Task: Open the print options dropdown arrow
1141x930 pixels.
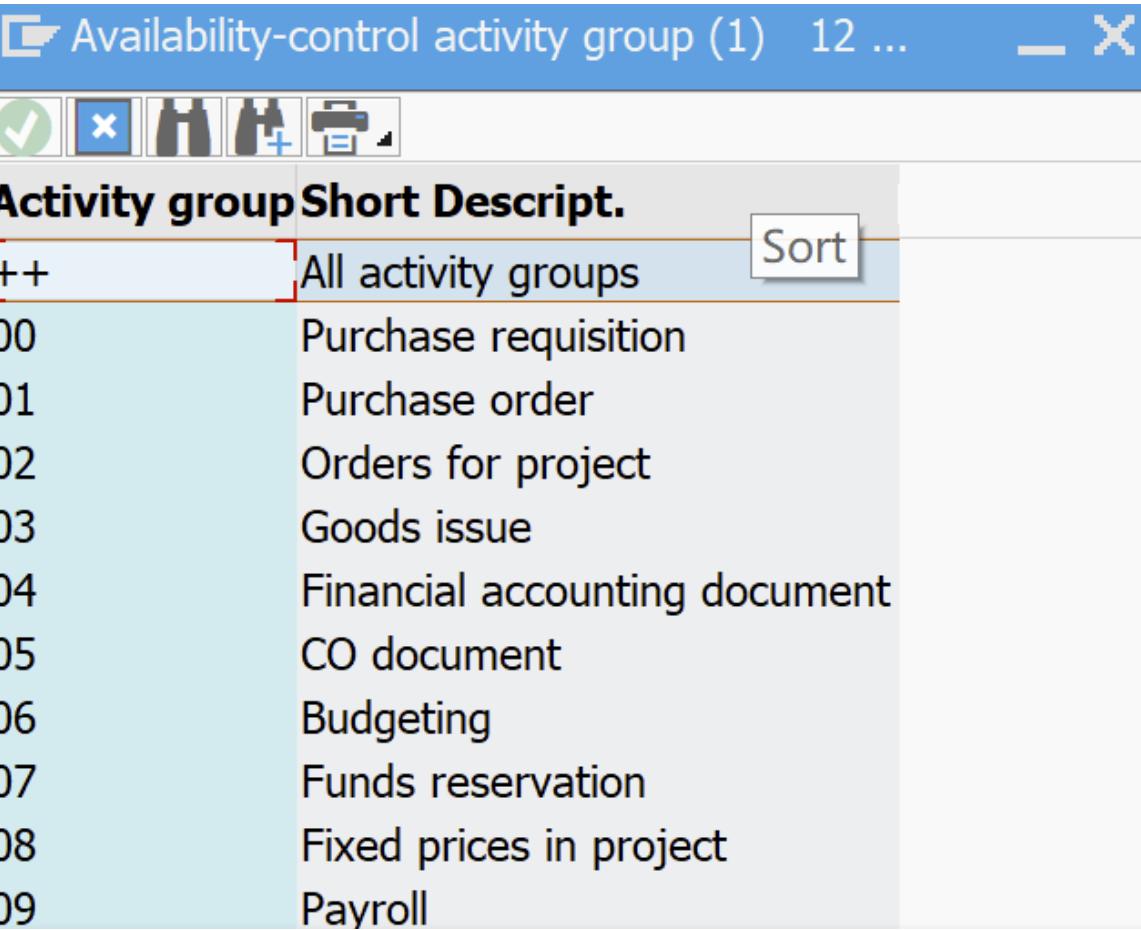Action: click(386, 139)
